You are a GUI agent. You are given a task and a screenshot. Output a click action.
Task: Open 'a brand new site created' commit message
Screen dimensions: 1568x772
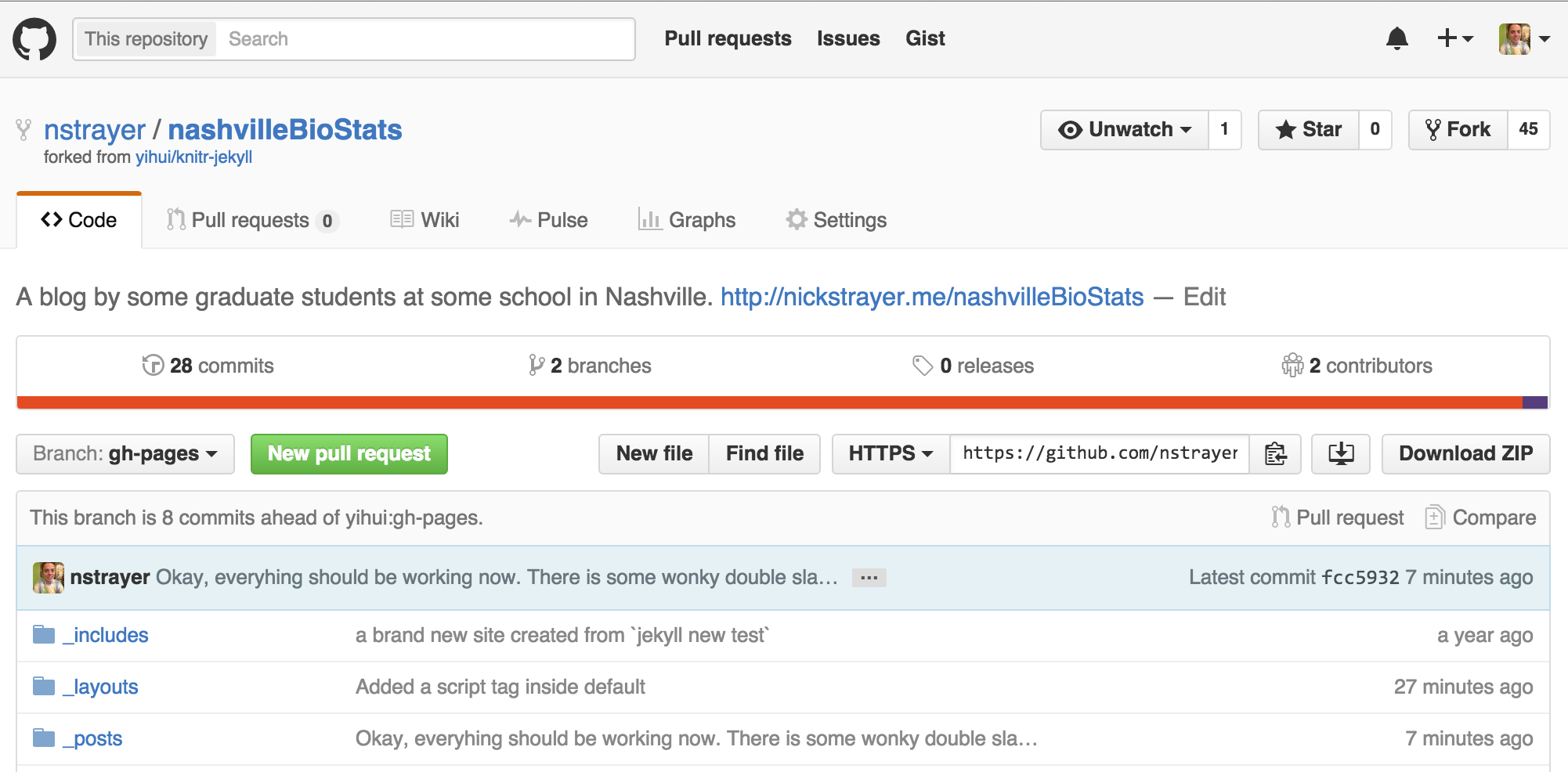coord(562,635)
